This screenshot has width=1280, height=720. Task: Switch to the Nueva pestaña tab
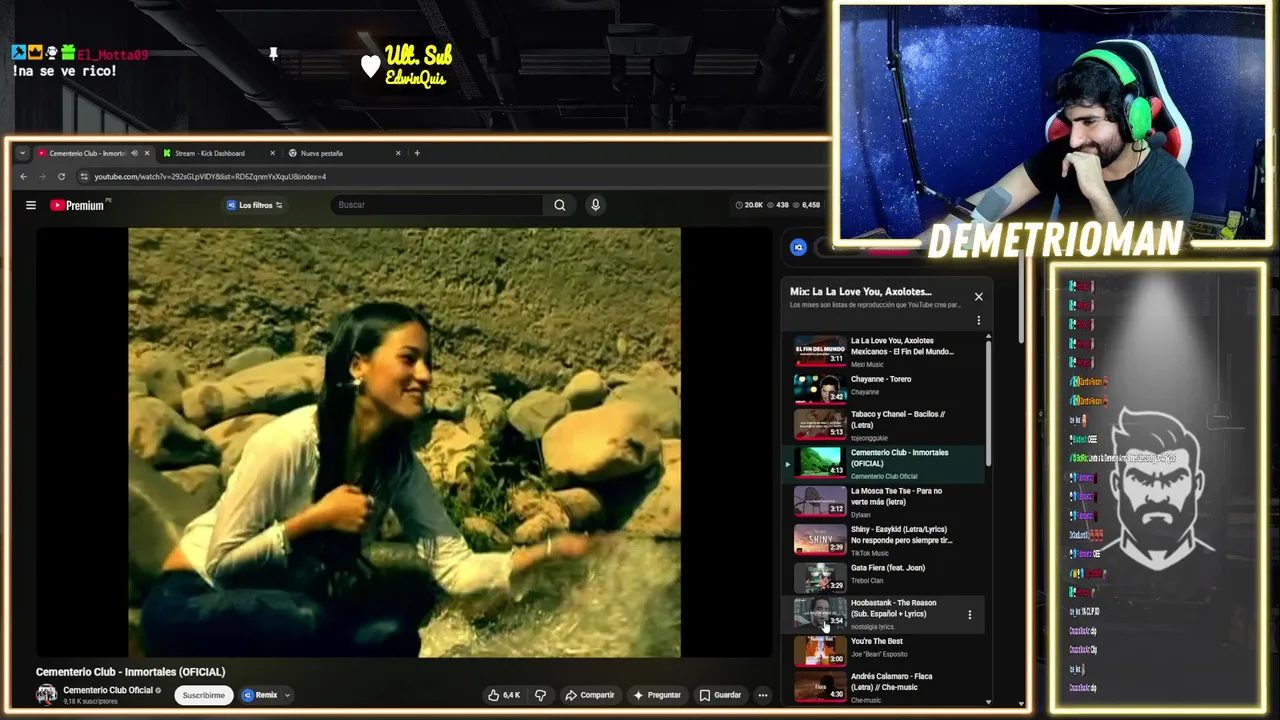[x=345, y=153]
